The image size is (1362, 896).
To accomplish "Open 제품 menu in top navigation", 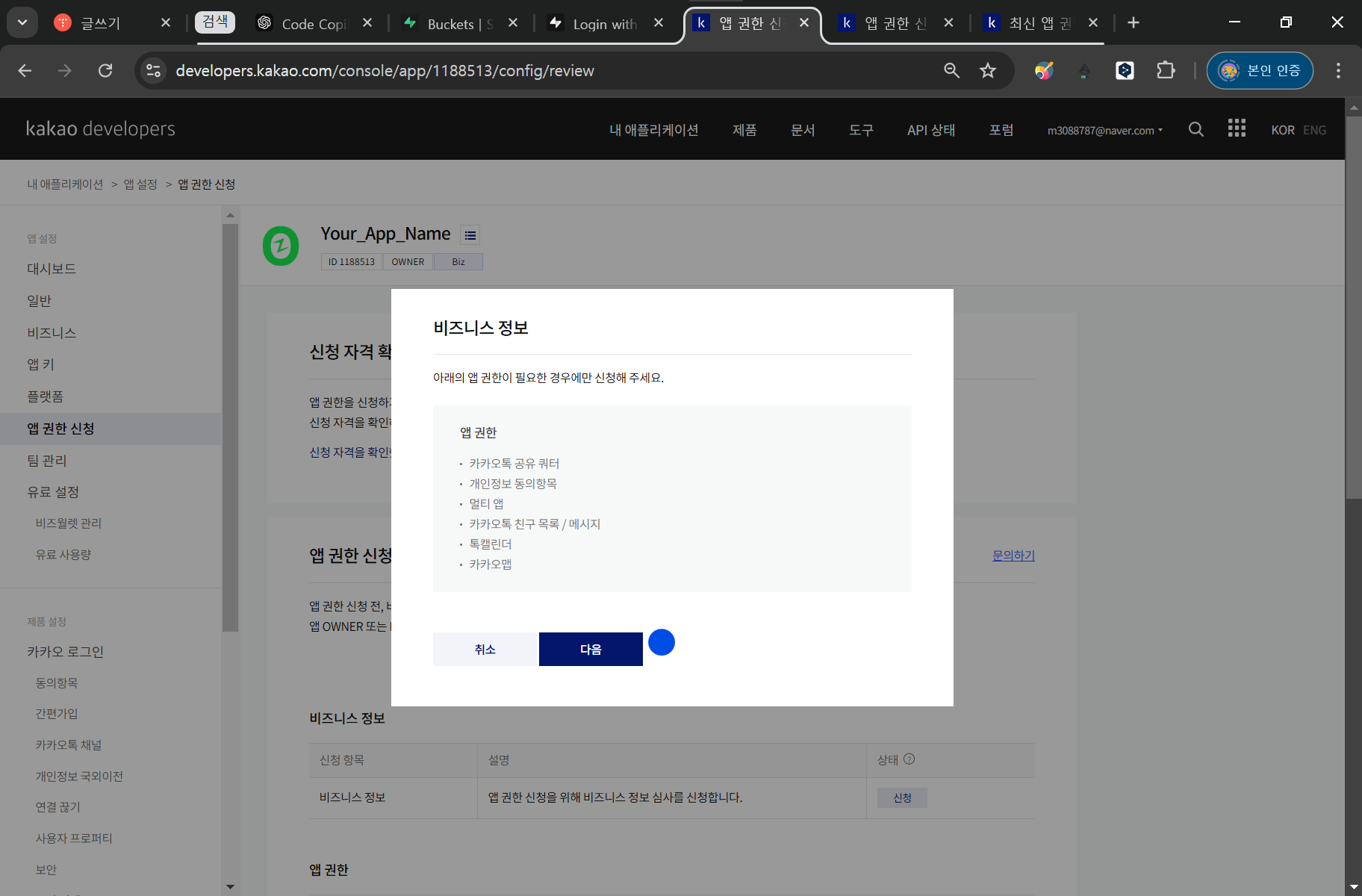I will pyautogui.click(x=744, y=130).
